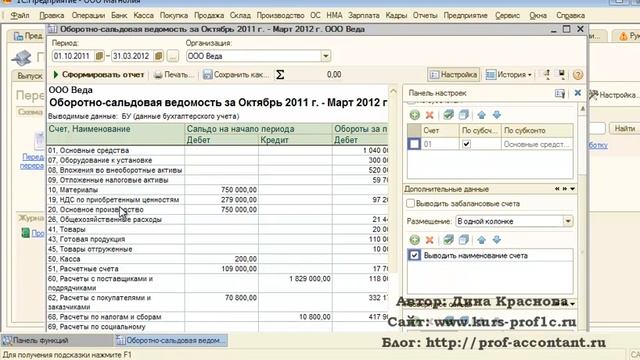Open the Файл menu

(20, 16)
